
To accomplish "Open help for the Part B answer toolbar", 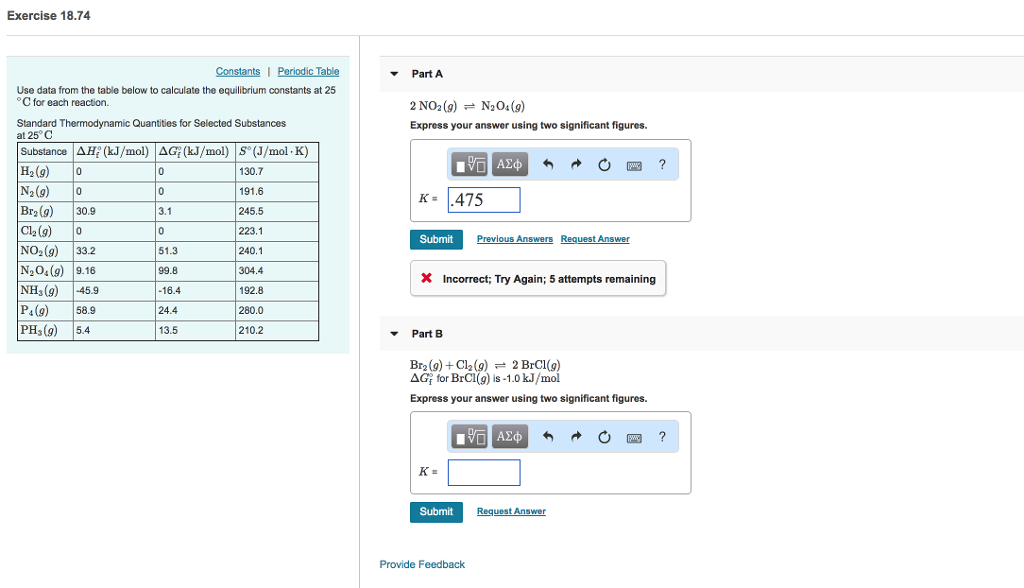I will click(x=661, y=436).
